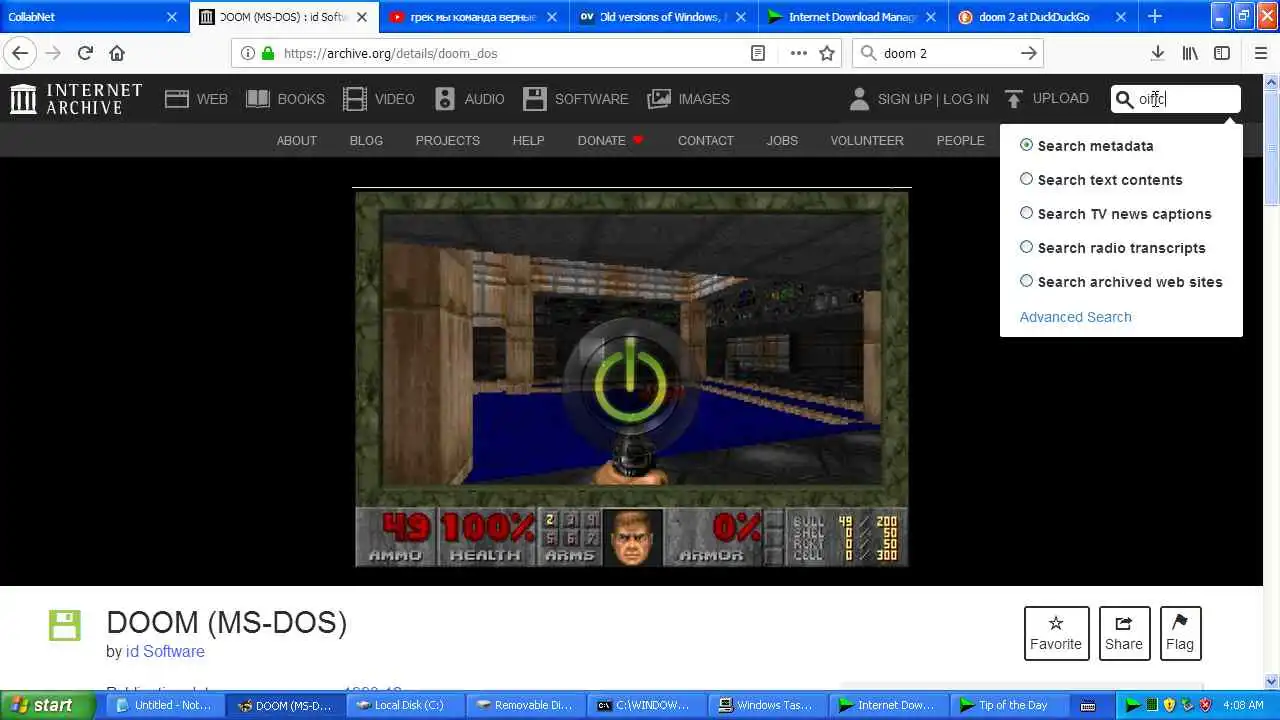Click the browser forward arrow
The width and height of the screenshot is (1280, 720).
click(x=53, y=53)
